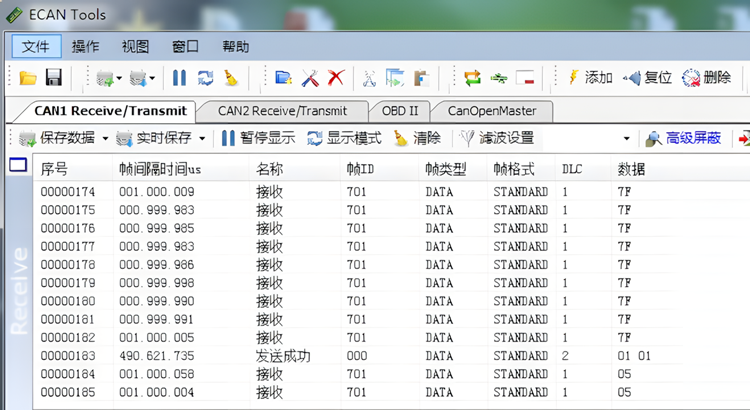Toggle the 显示模式 display mode button
Image resolution: width=750 pixels, height=410 pixels.
click(x=344, y=138)
